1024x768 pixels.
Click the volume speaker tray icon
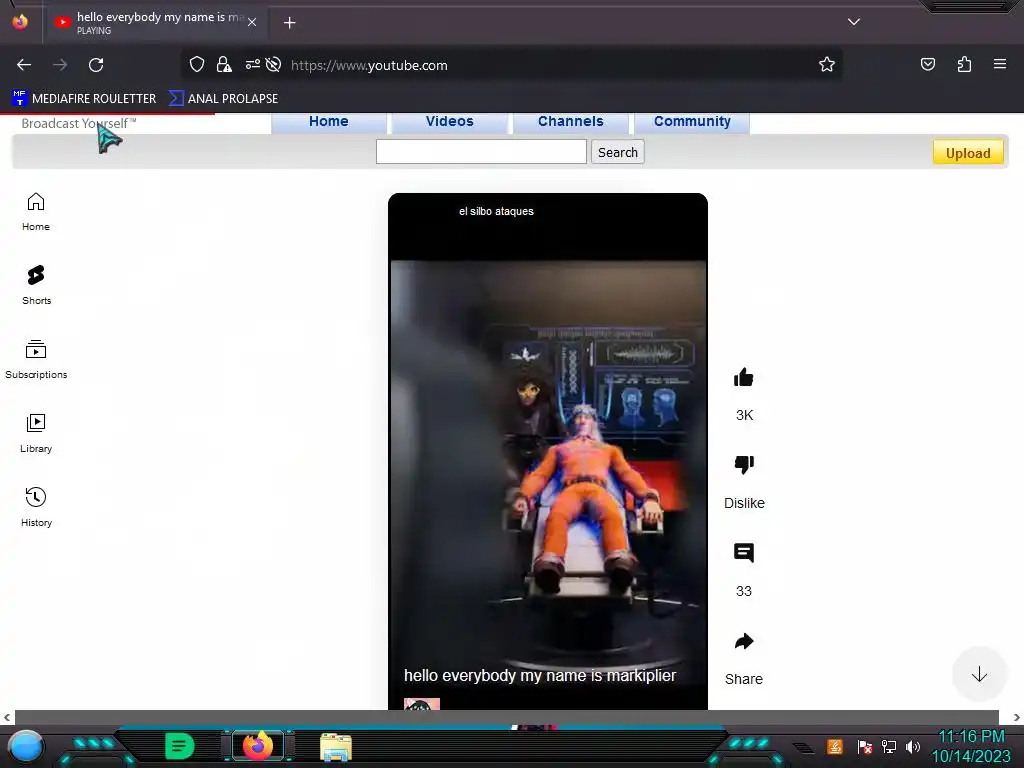(913, 746)
